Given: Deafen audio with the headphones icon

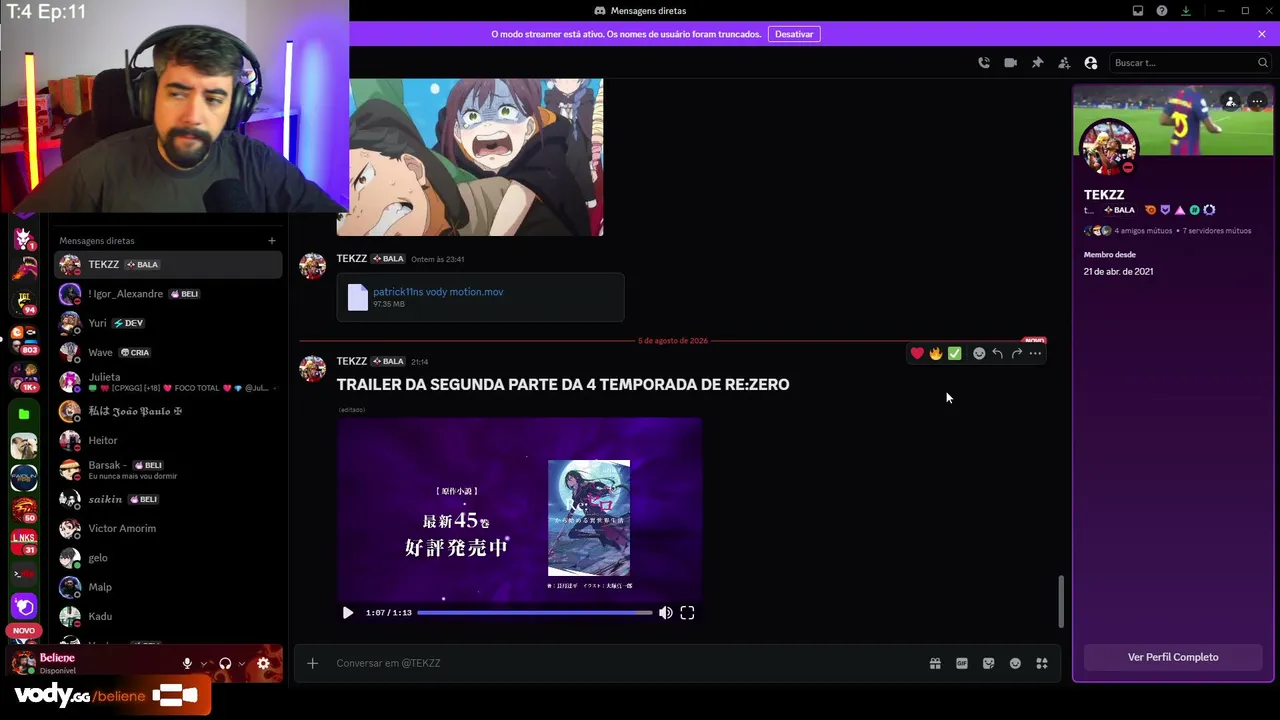Looking at the screenshot, I should [x=225, y=663].
